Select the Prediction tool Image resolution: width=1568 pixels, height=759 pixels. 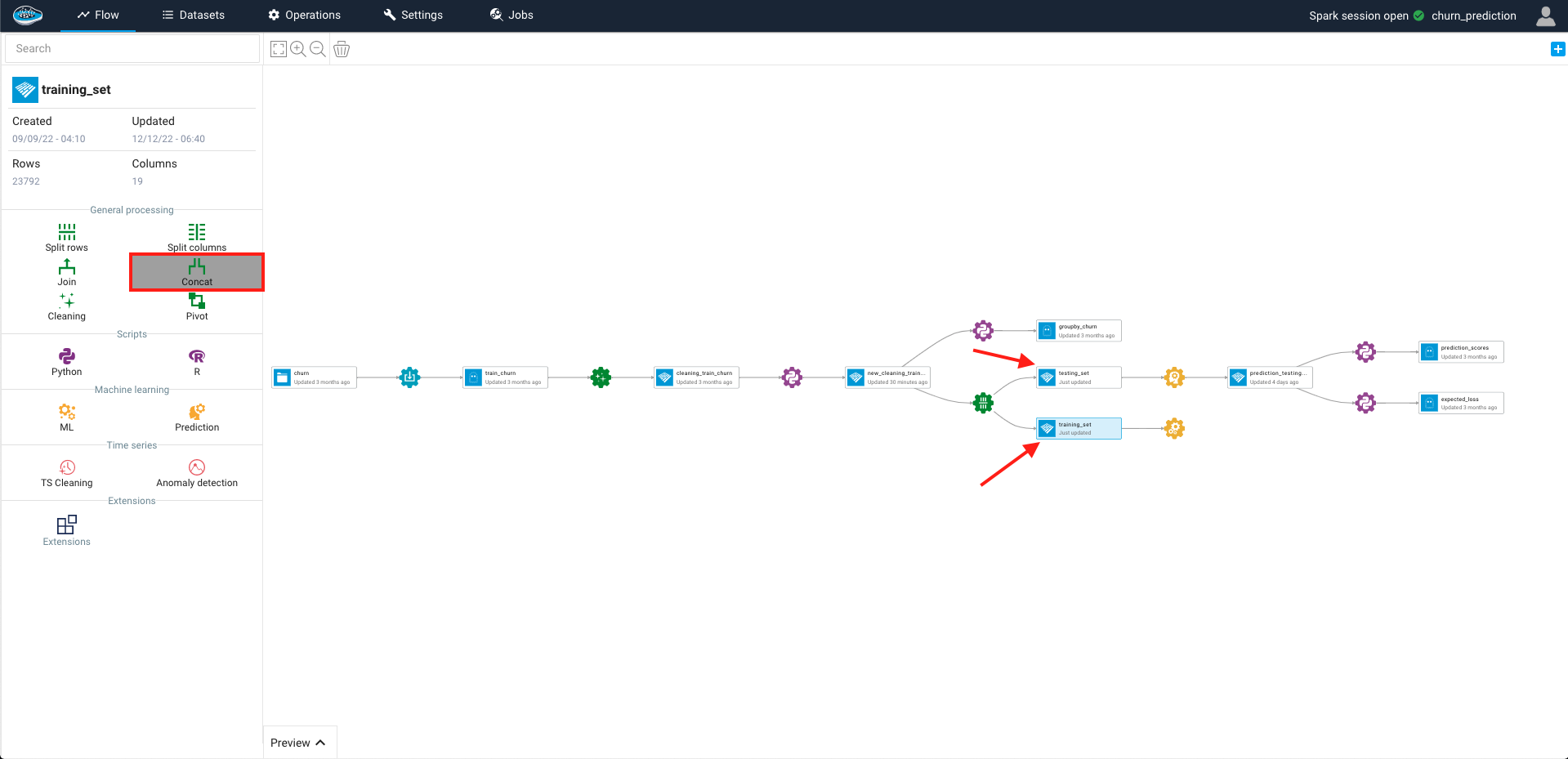coord(197,417)
